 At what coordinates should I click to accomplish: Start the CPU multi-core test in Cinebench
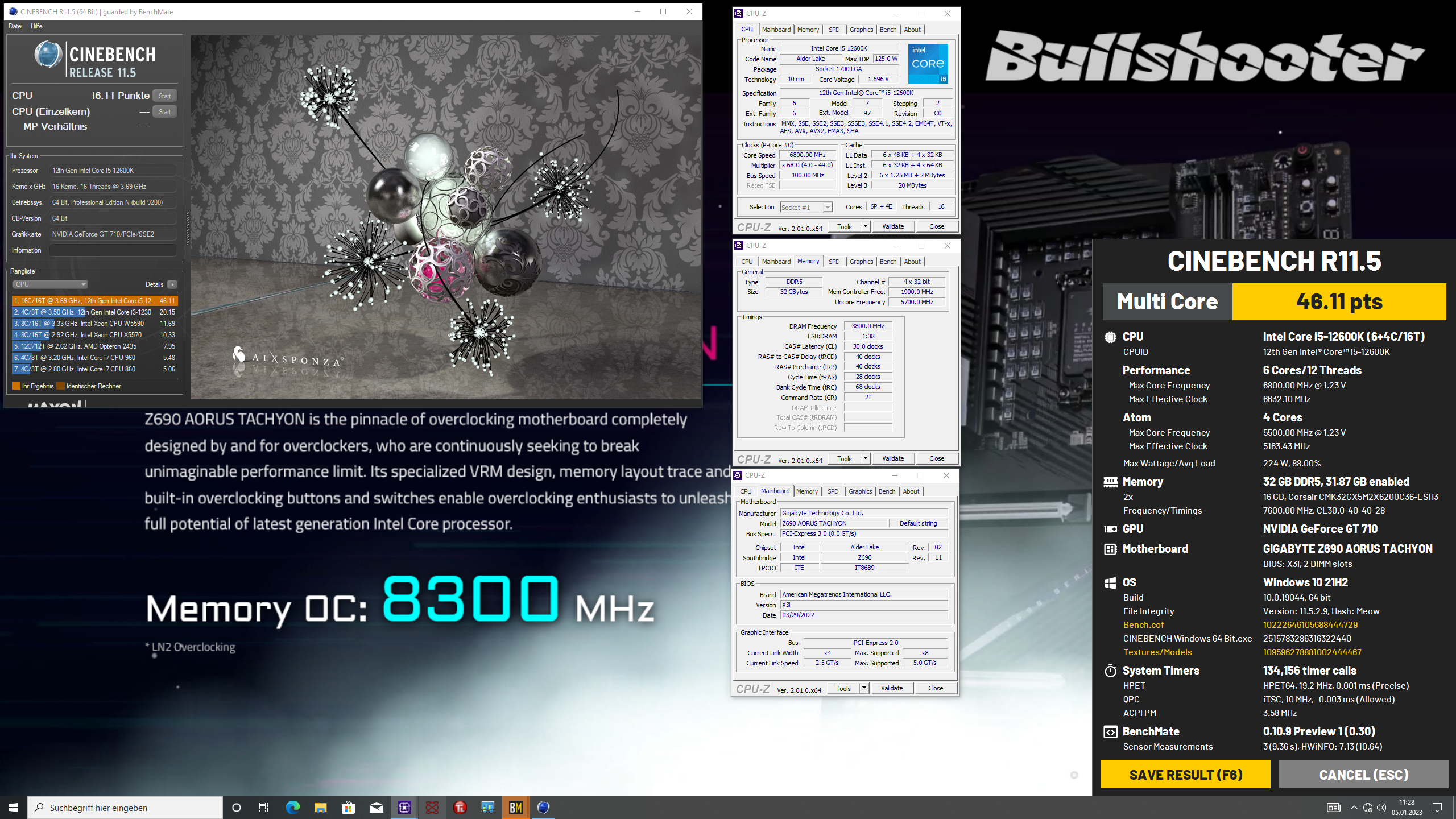(x=164, y=96)
